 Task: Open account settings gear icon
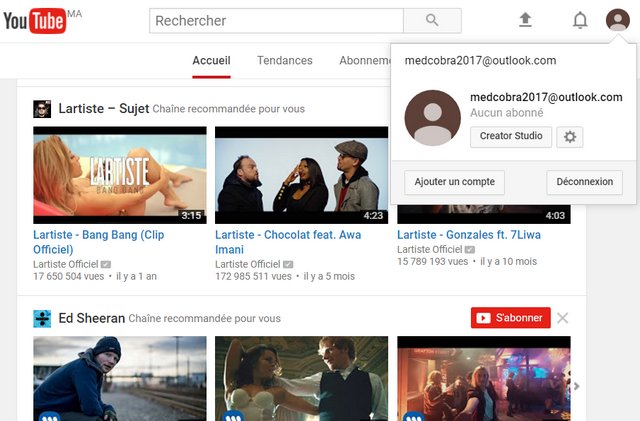pyautogui.click(x=570, y=137)
